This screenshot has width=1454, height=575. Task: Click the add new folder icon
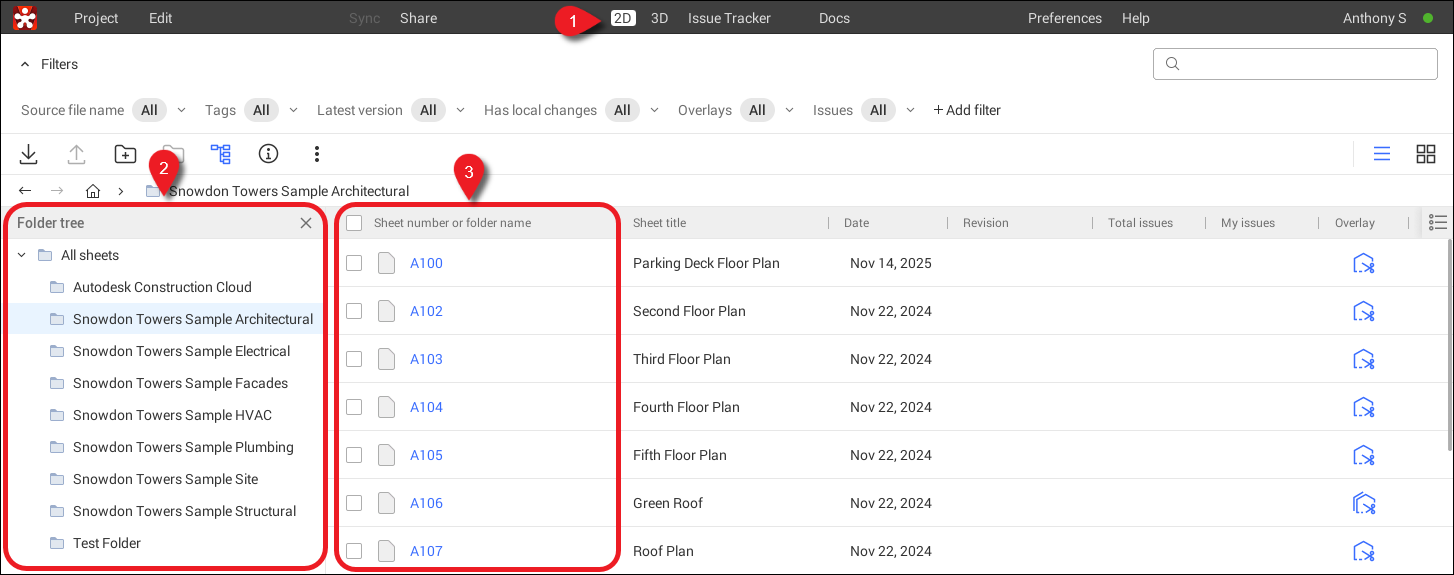point(125,154)
